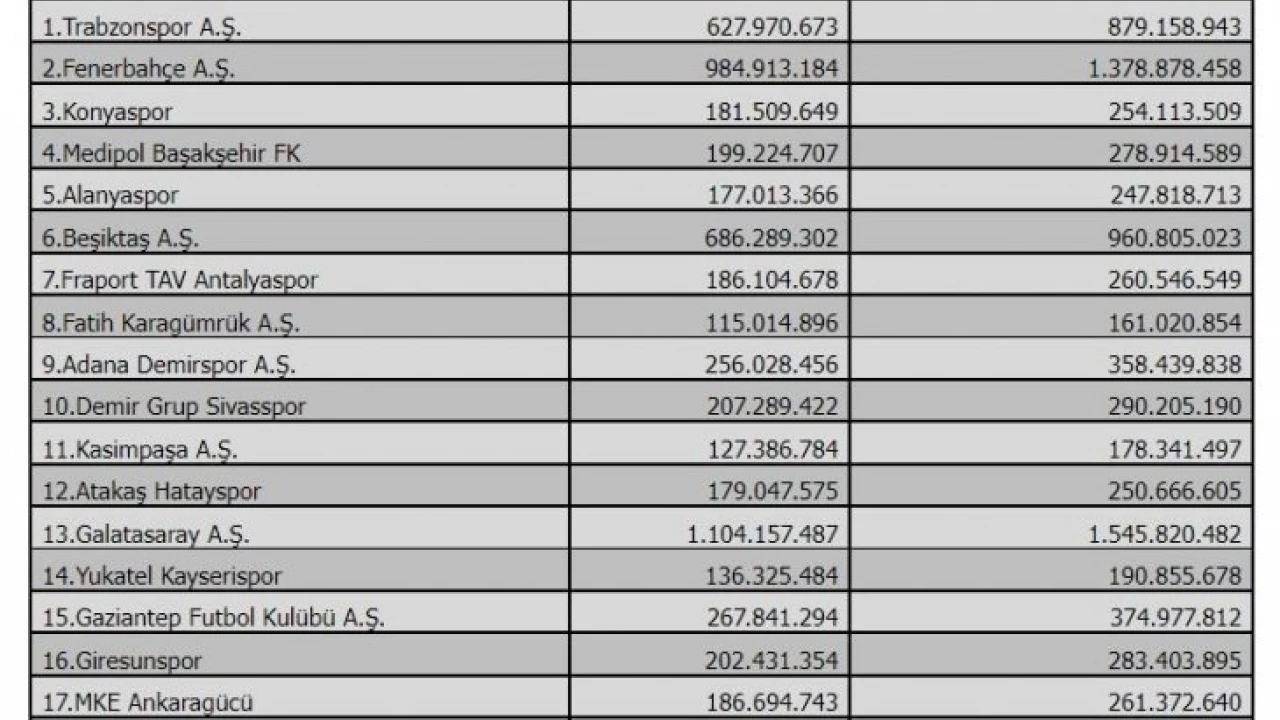Select the 879.158.943 cell for Trabzonspor
The image size is (1280, 720).
[x=1174, y=27]
